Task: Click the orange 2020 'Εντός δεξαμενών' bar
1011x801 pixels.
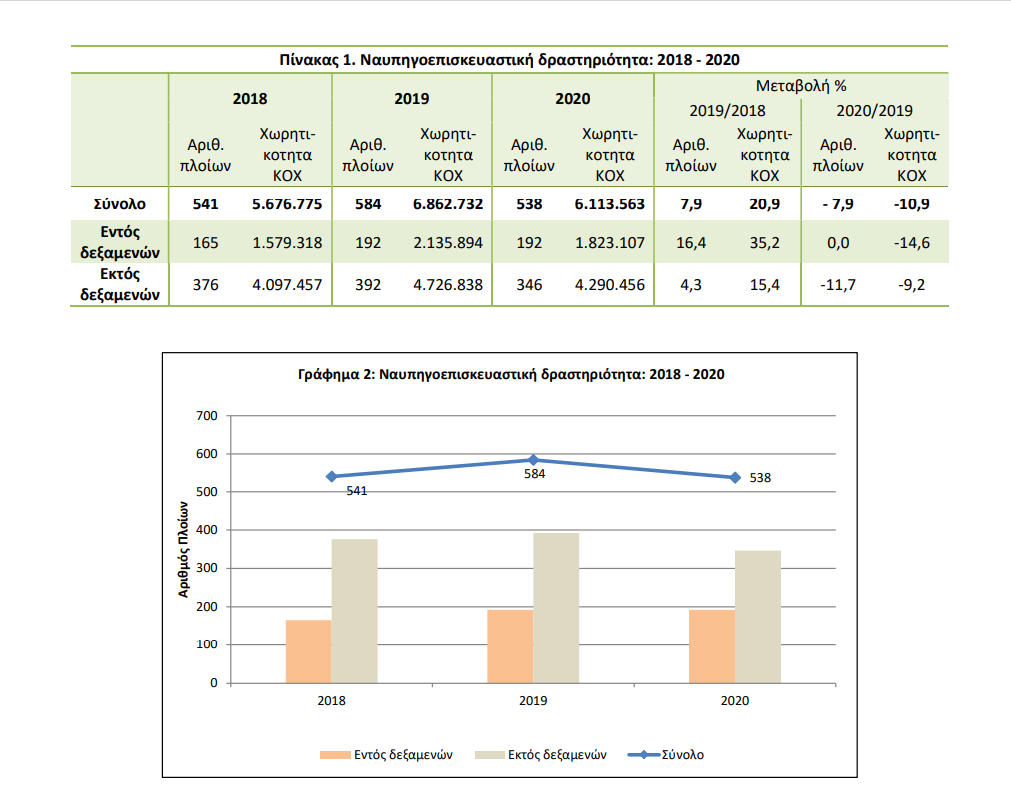Action: click(x=712, y=646)
